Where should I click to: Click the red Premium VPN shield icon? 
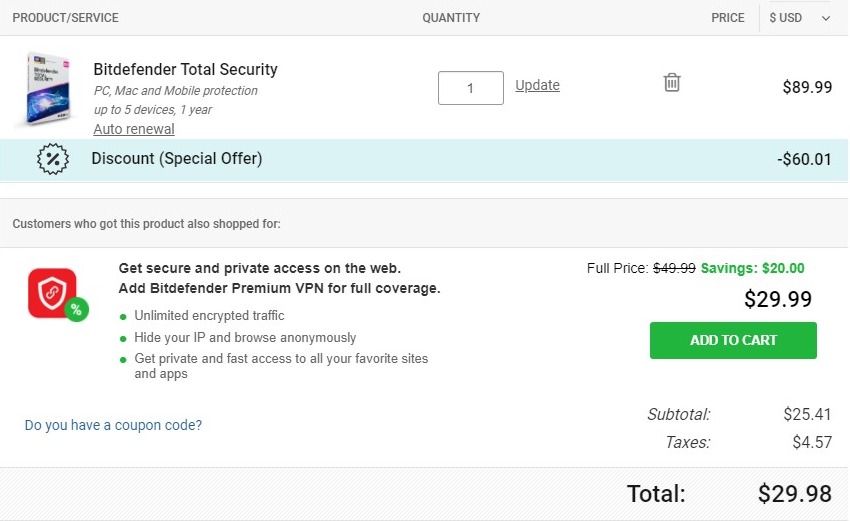tap(52, 292)
